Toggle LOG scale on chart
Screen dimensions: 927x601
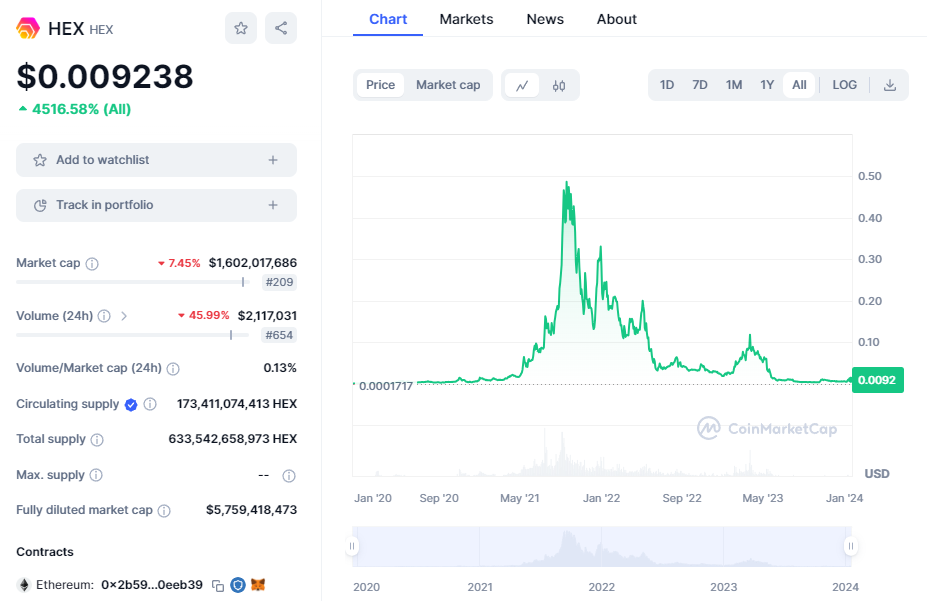click(x=844, y=85)
